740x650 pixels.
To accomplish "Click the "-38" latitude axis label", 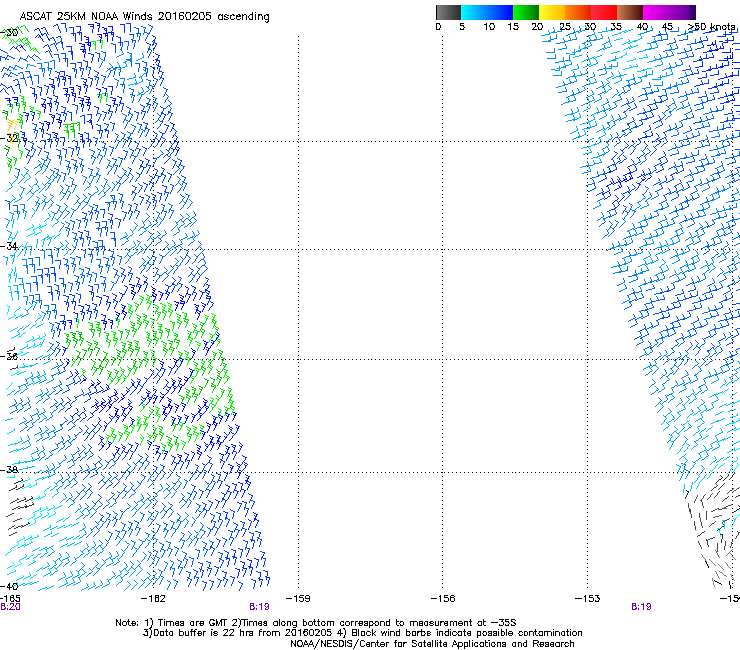I will 9,469.
